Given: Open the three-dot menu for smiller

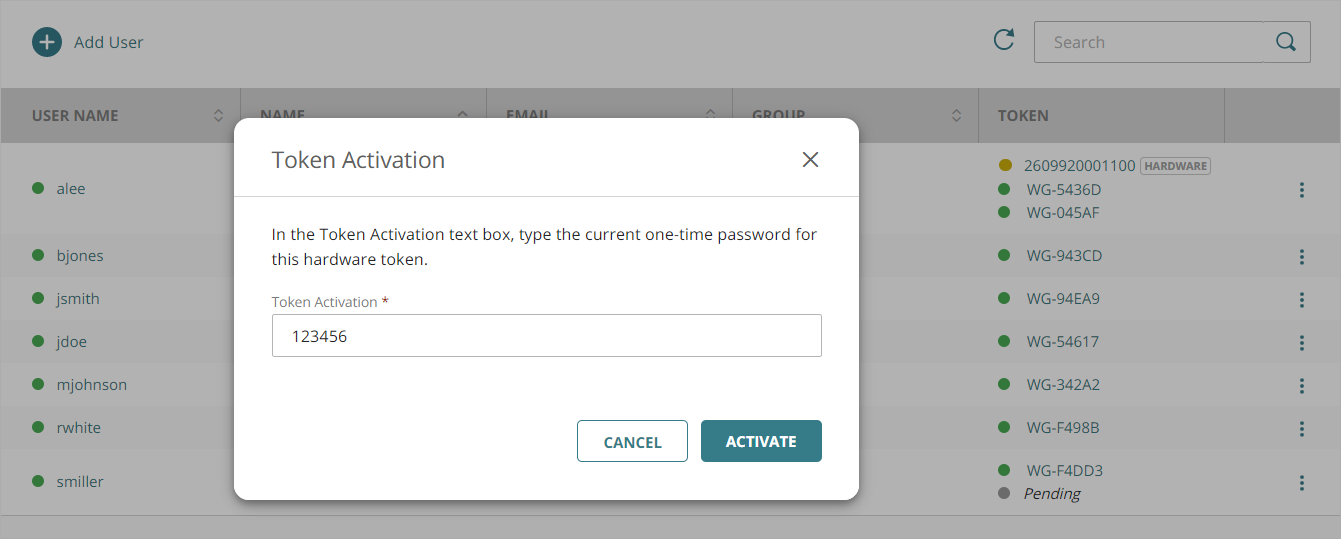Looking at the screenshot, I should tap(1301, 483).
